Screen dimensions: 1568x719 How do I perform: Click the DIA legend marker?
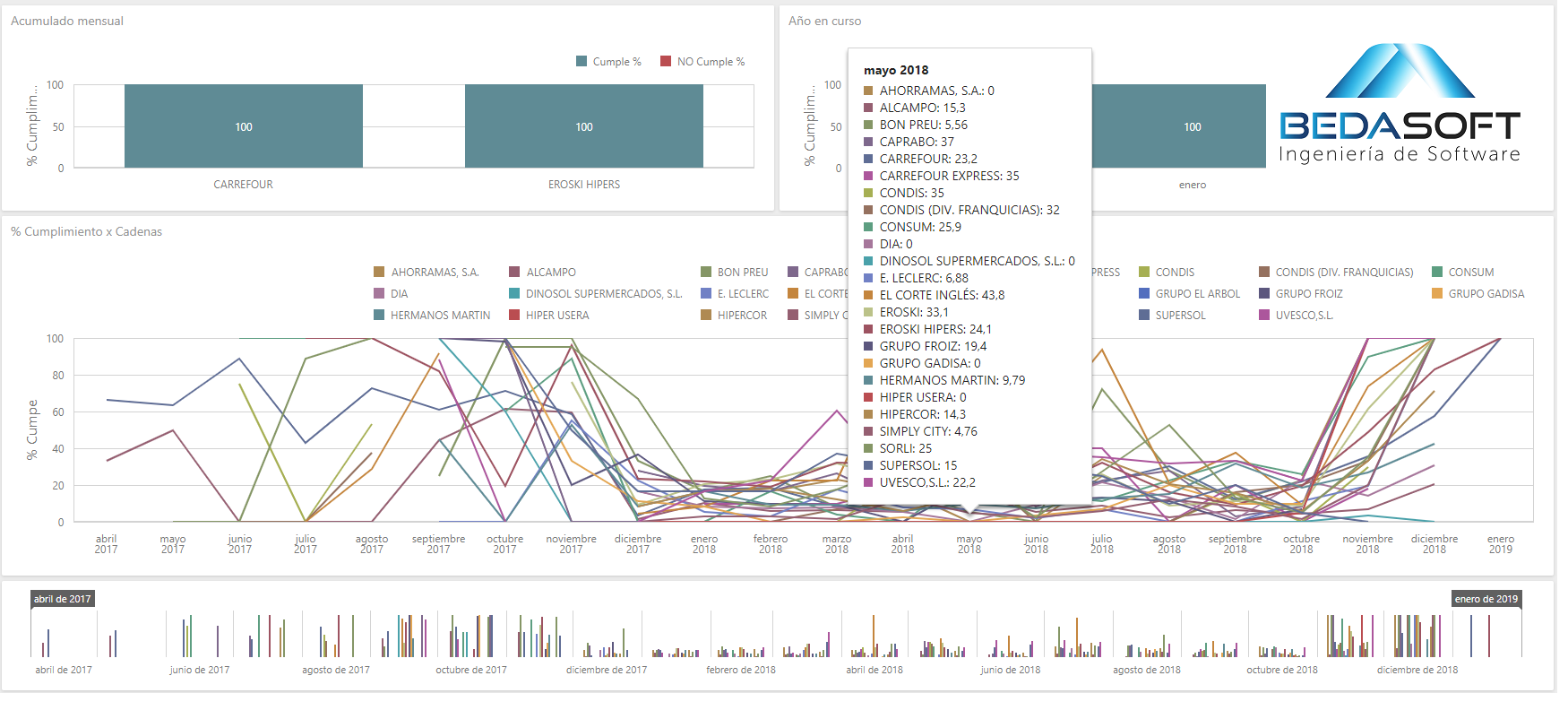(x=379, y=293)
